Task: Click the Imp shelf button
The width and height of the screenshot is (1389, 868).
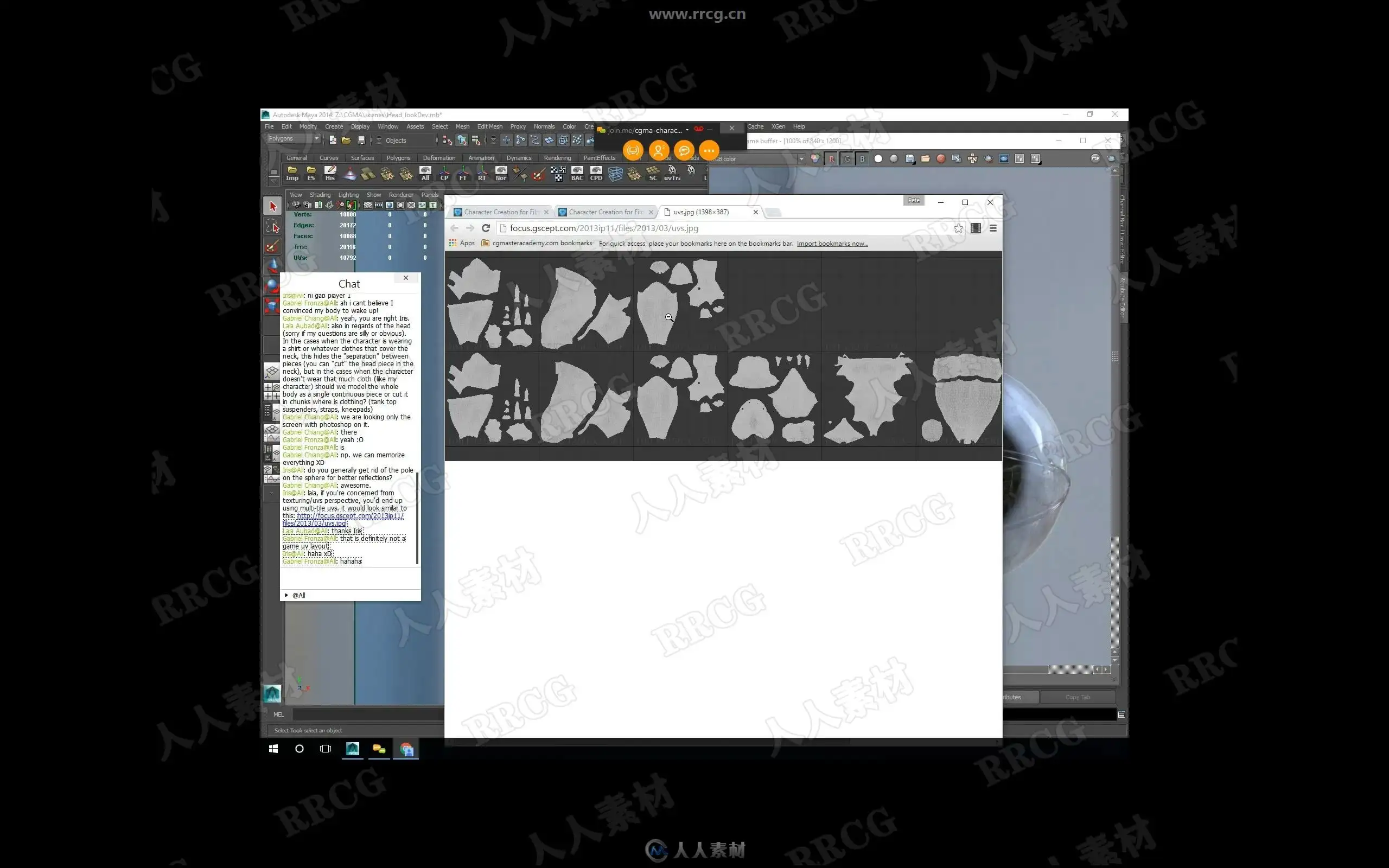Action: pos(292,174)
